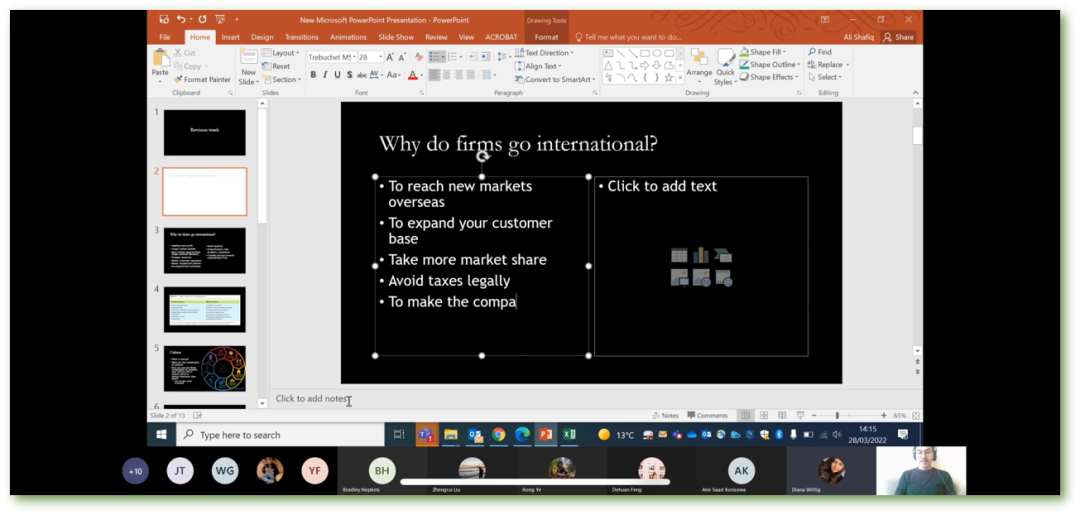Screen dimensions: 1080x515
Task: Reset the slide layout
Action: pos(276,66)
